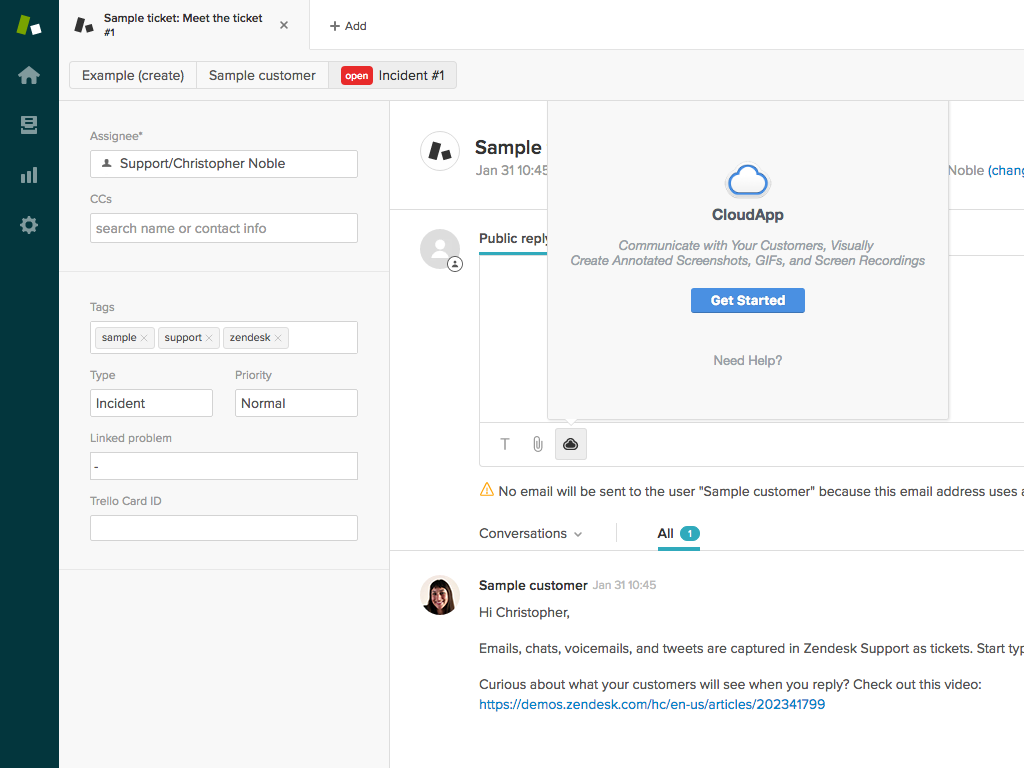Open the Views icon in the sidebar
The width and height of the screenshot is (1024, 768).
(28, 125)
